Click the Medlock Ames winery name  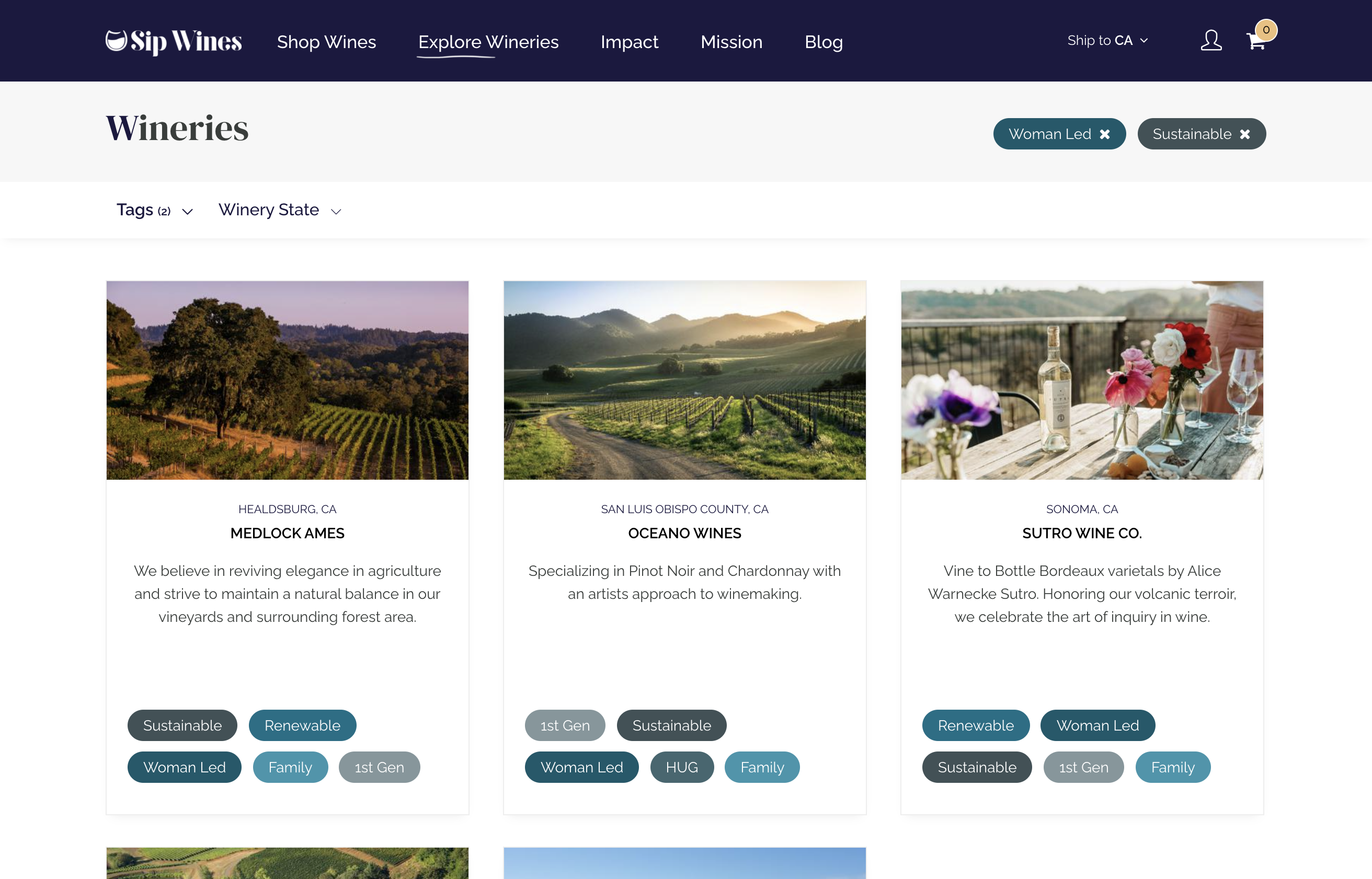(x=287, y=533)
